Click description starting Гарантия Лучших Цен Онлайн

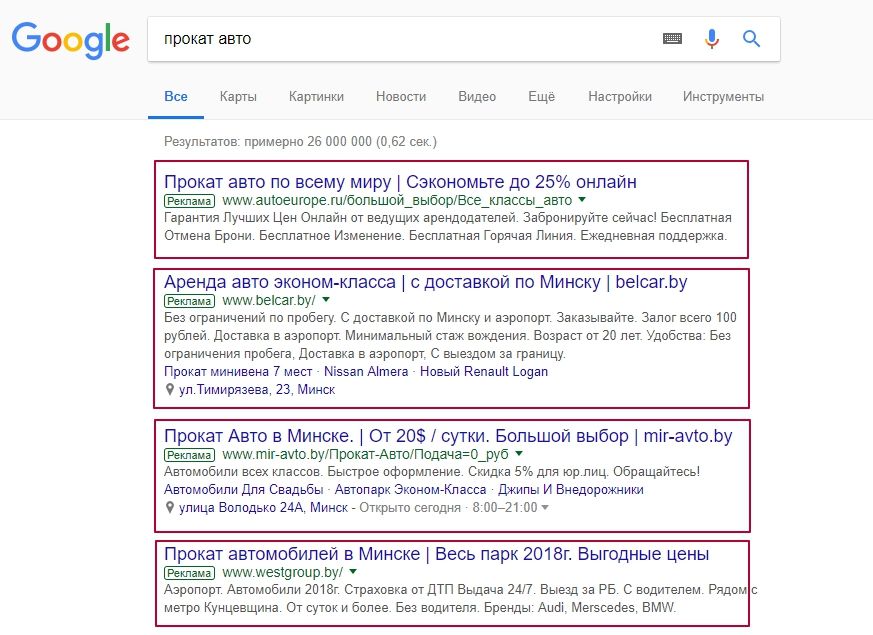pyautogui.click(x=448, y=227)
